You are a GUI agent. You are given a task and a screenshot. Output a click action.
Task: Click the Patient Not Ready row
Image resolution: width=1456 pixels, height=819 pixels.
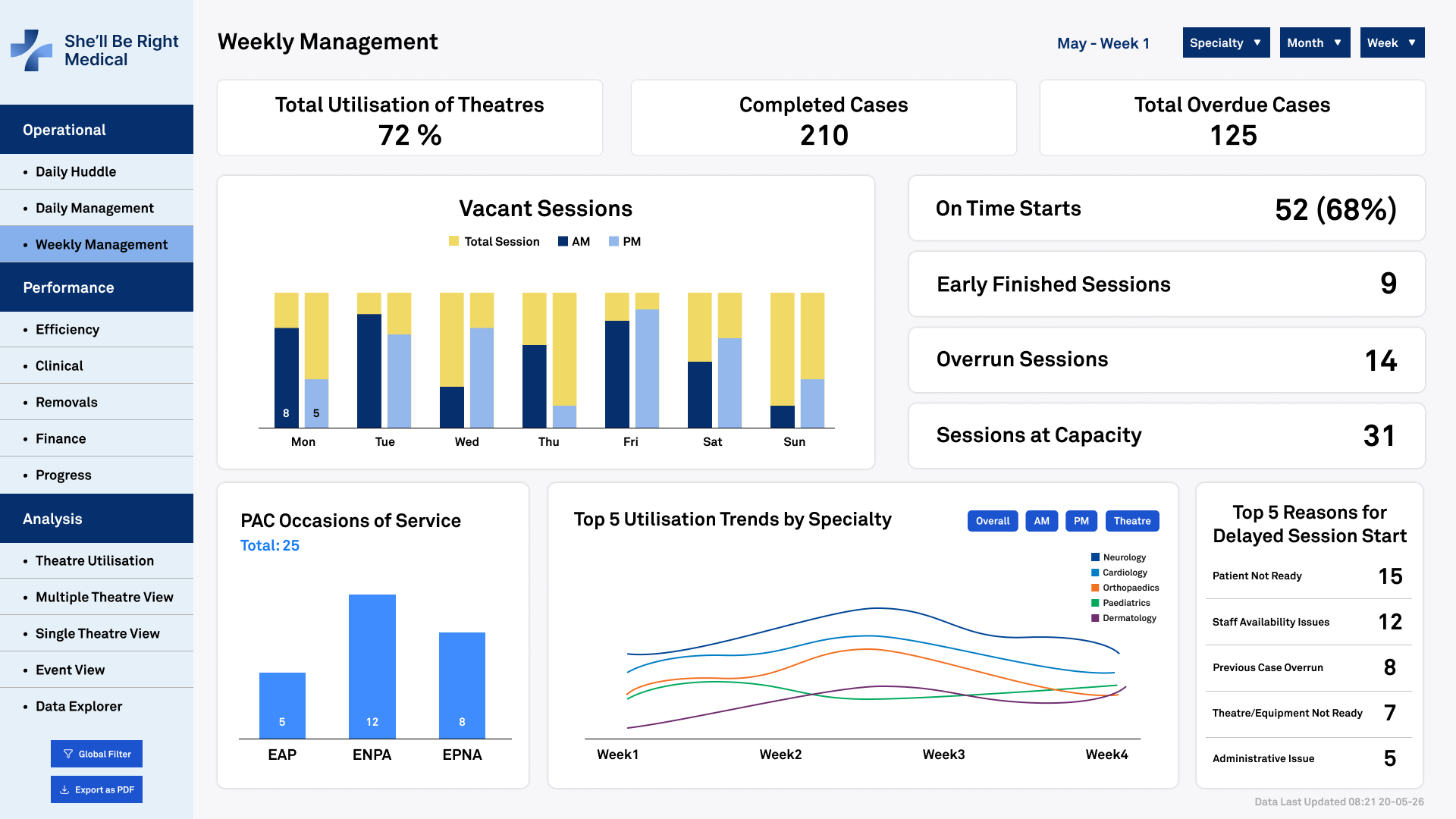point(1309,576)
